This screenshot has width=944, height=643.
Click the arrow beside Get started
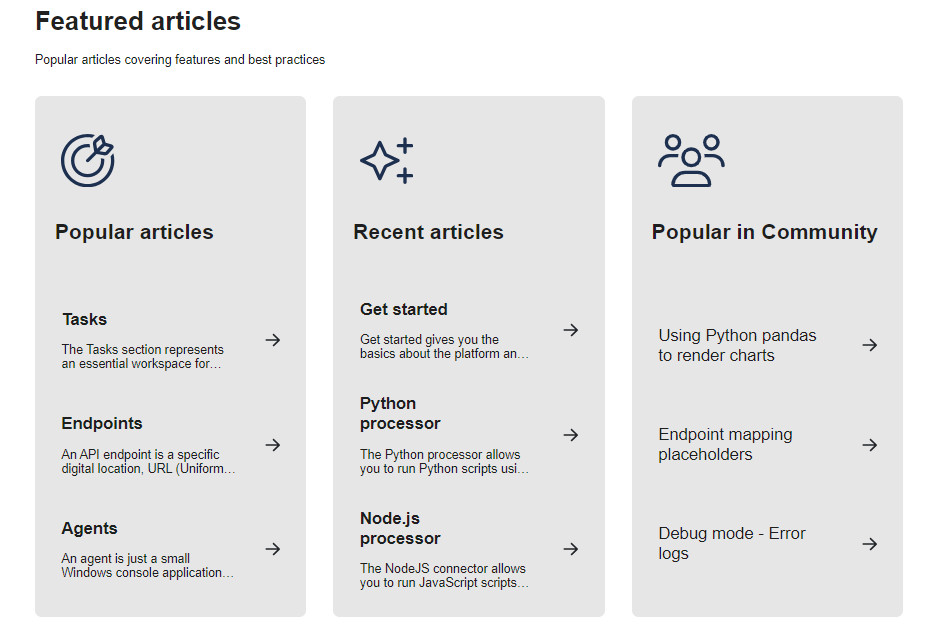point(571,330)
